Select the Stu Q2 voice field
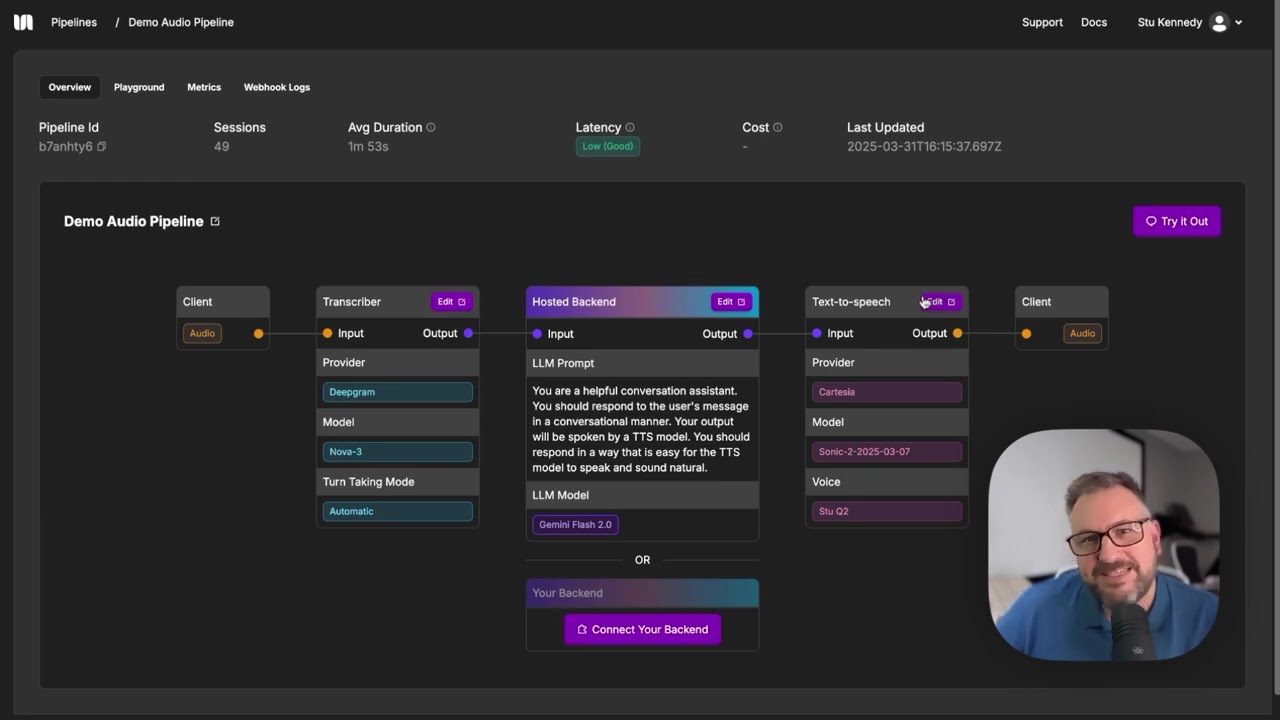This screenshot has width=1280, height=720. click(x=887, y=511)
